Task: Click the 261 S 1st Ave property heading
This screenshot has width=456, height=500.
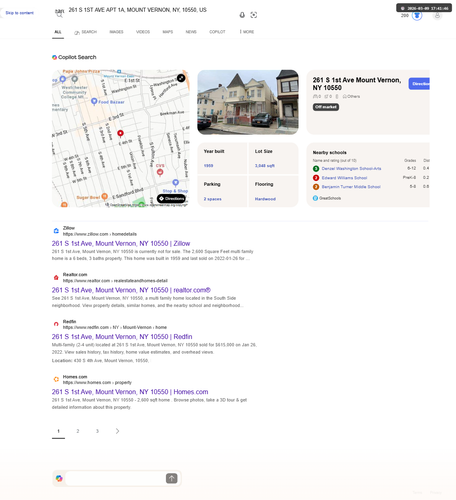Action: (357, 84)
